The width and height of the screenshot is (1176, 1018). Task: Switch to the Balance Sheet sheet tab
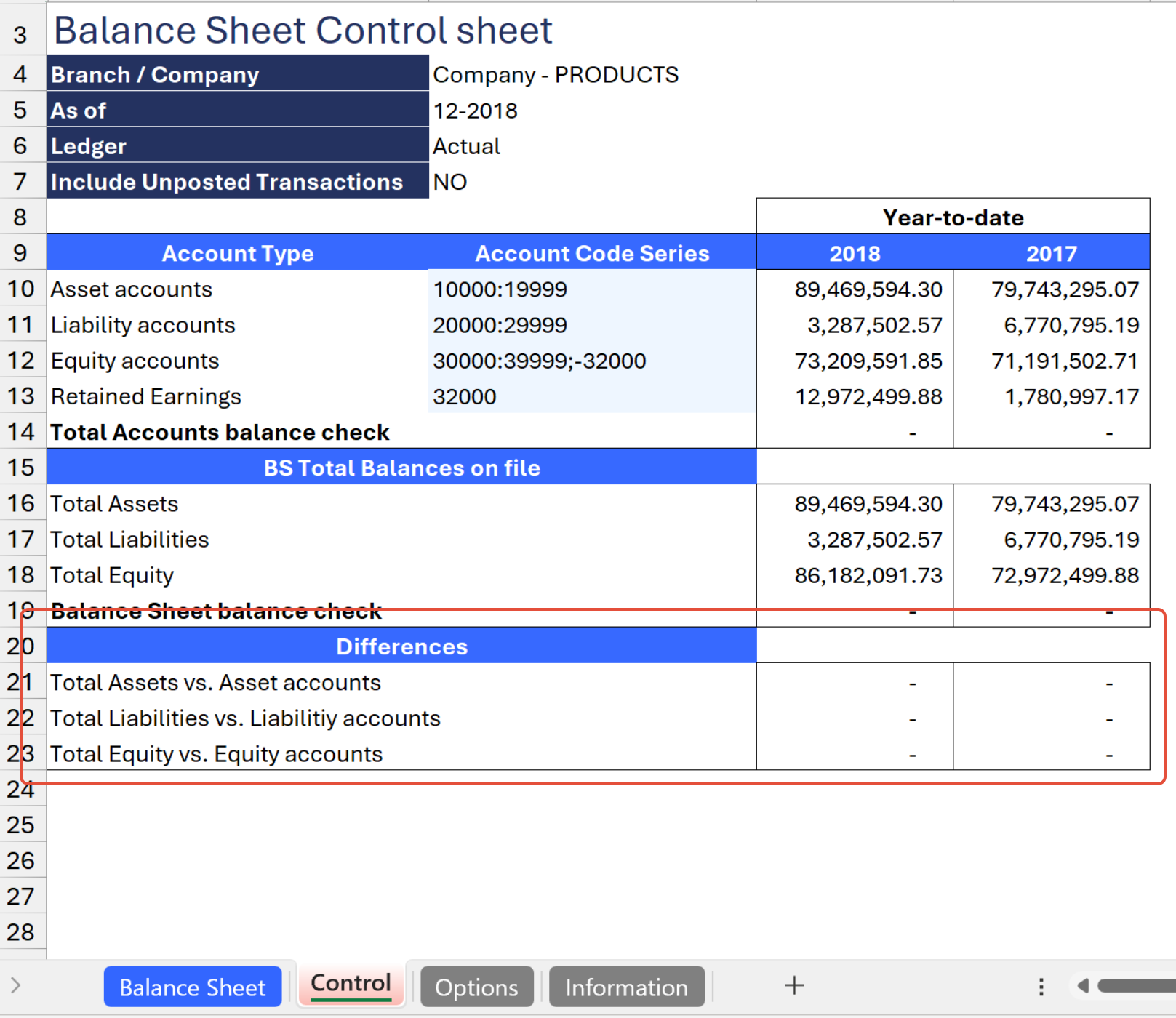[x=193, y=987]
